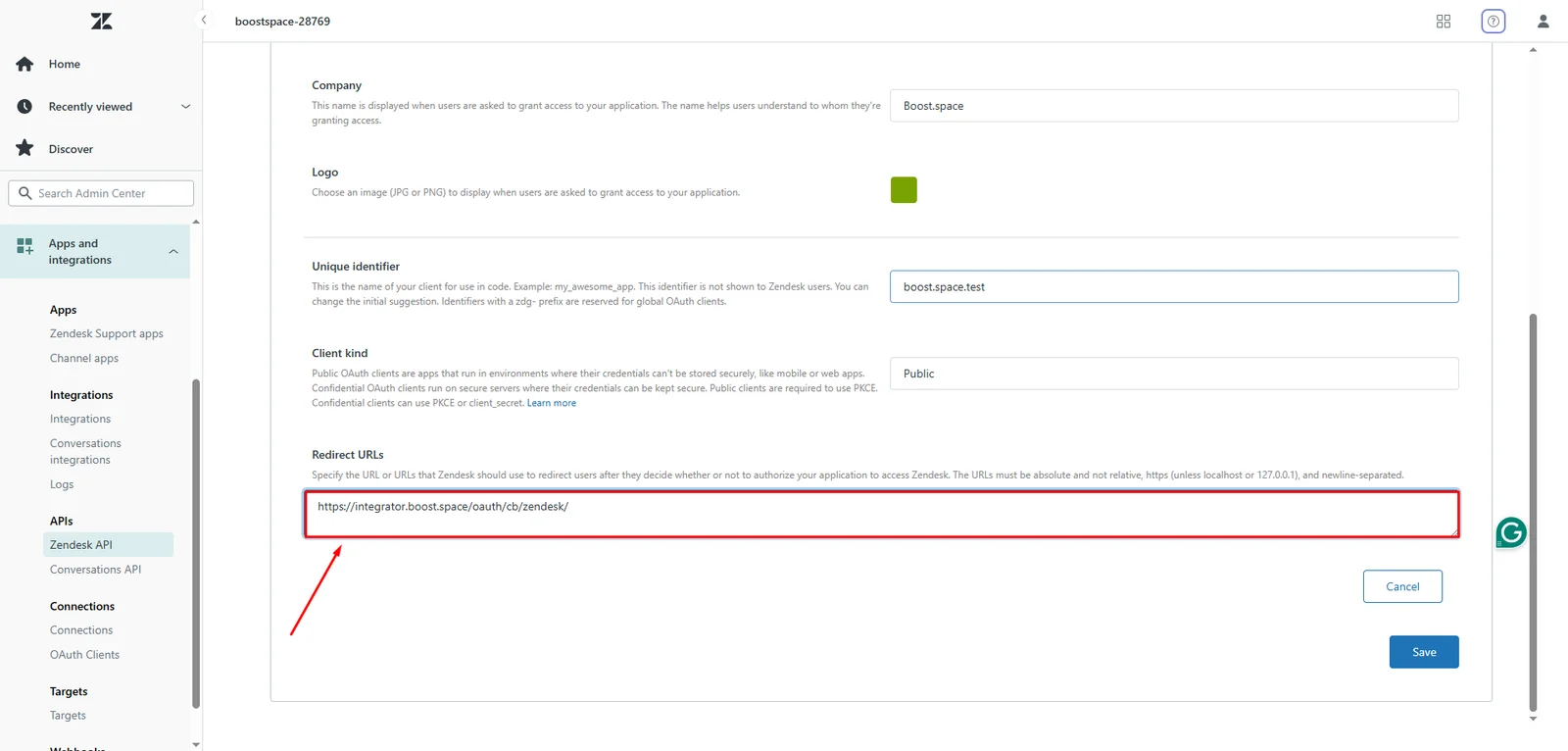Click the Targets section heading

69,692
